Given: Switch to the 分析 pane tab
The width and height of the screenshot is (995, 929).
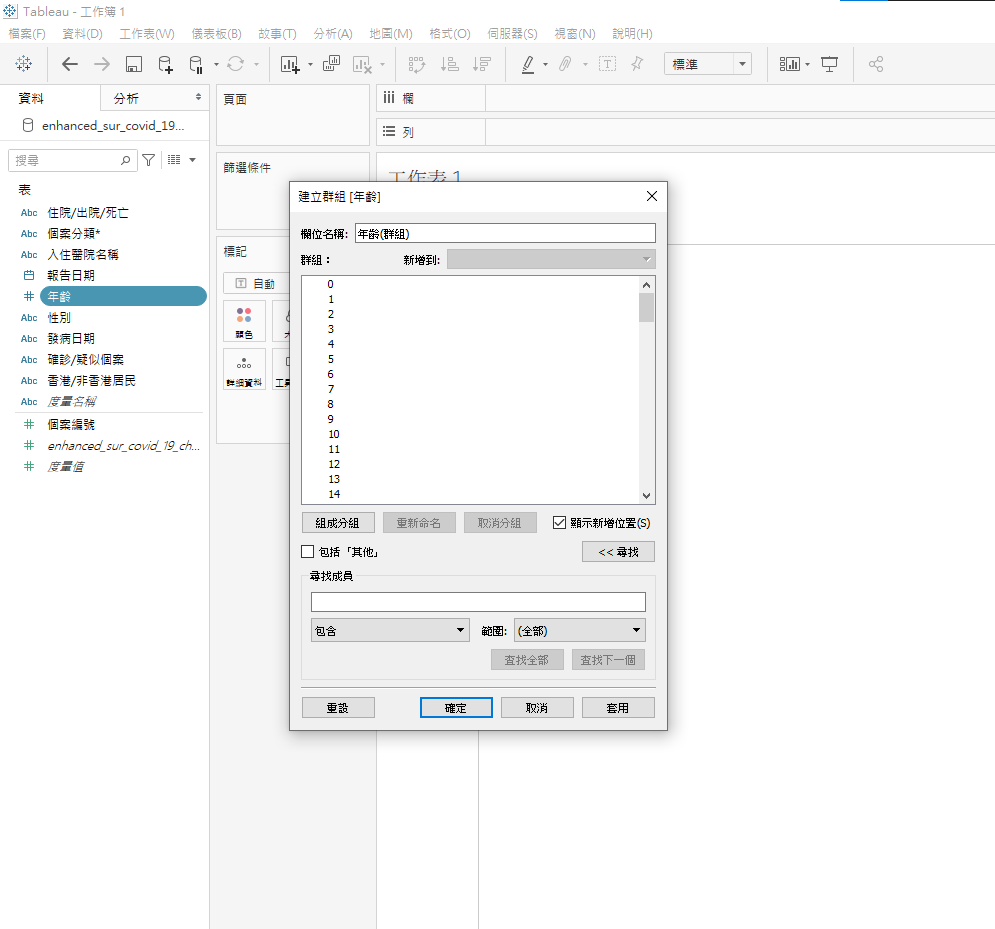Looking at the screenshot, I should pos(126,98).
